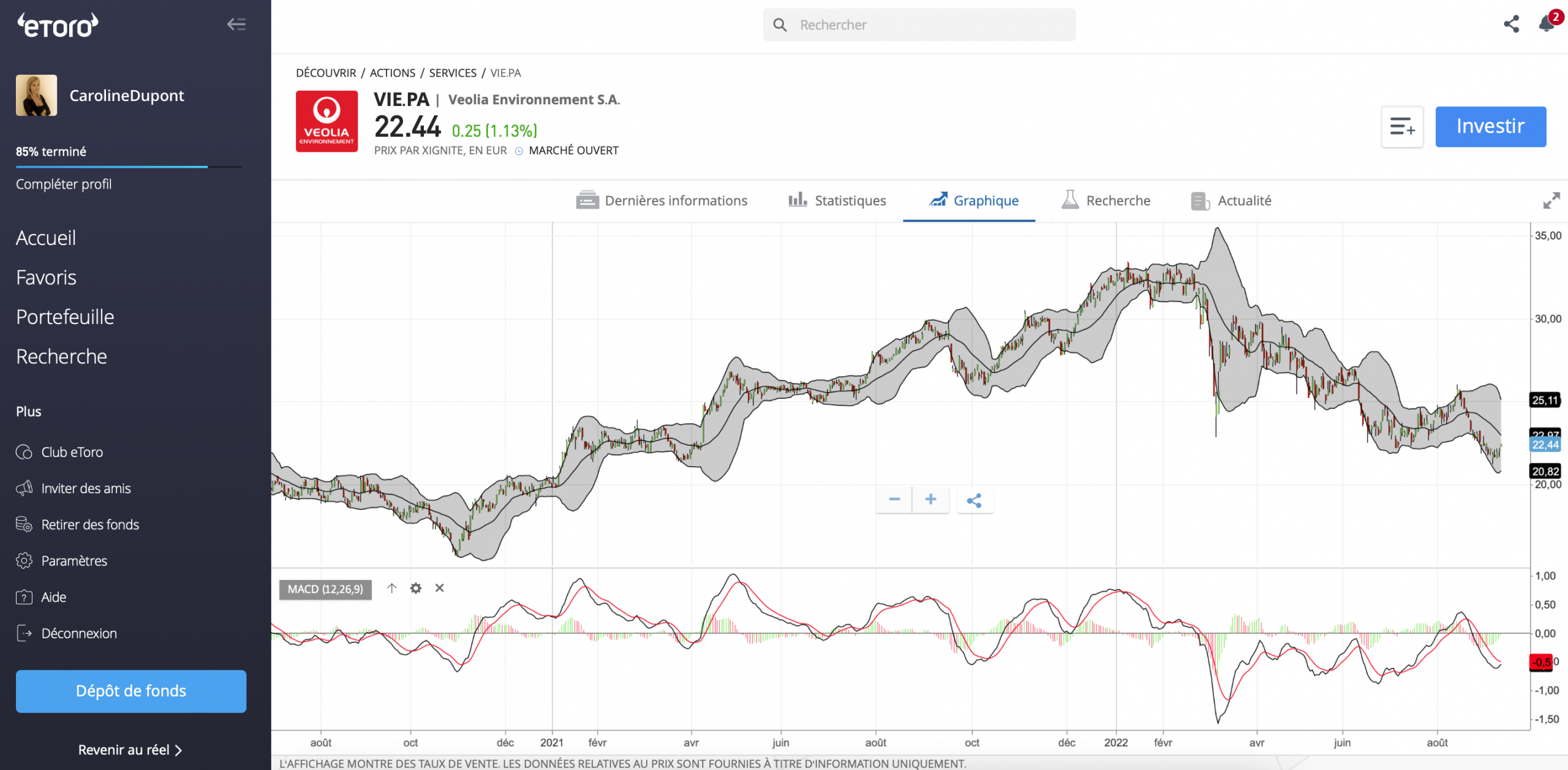Open Favoris in the sidebar
The width and height of the screenshot is (1568, 770).
46,277
